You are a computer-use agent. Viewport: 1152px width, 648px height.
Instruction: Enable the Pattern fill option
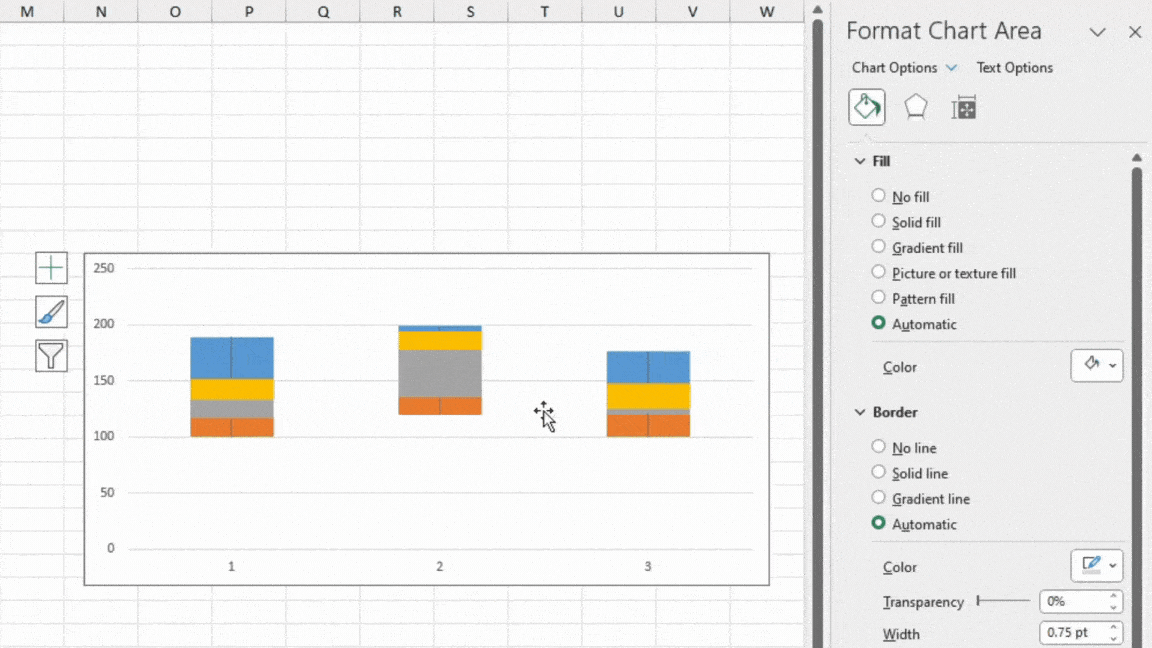(x=878, y=298)
